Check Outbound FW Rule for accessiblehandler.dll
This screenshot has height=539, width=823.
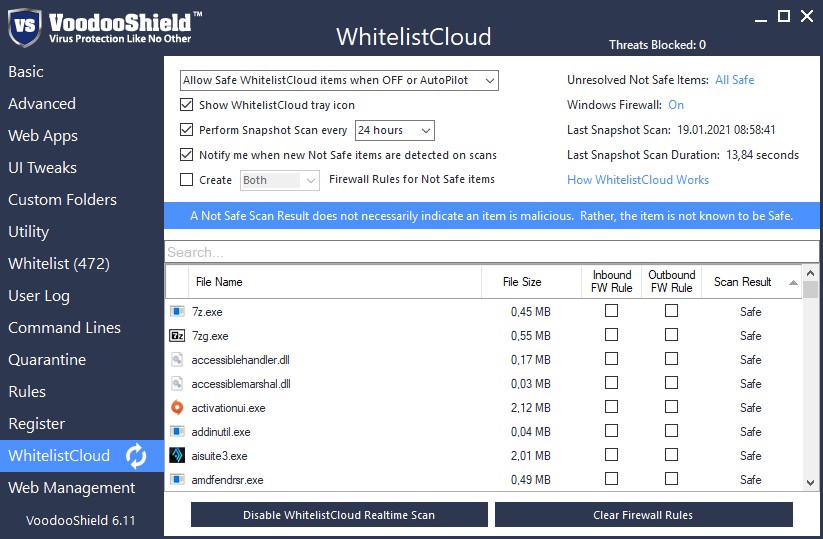coord(671,359)
